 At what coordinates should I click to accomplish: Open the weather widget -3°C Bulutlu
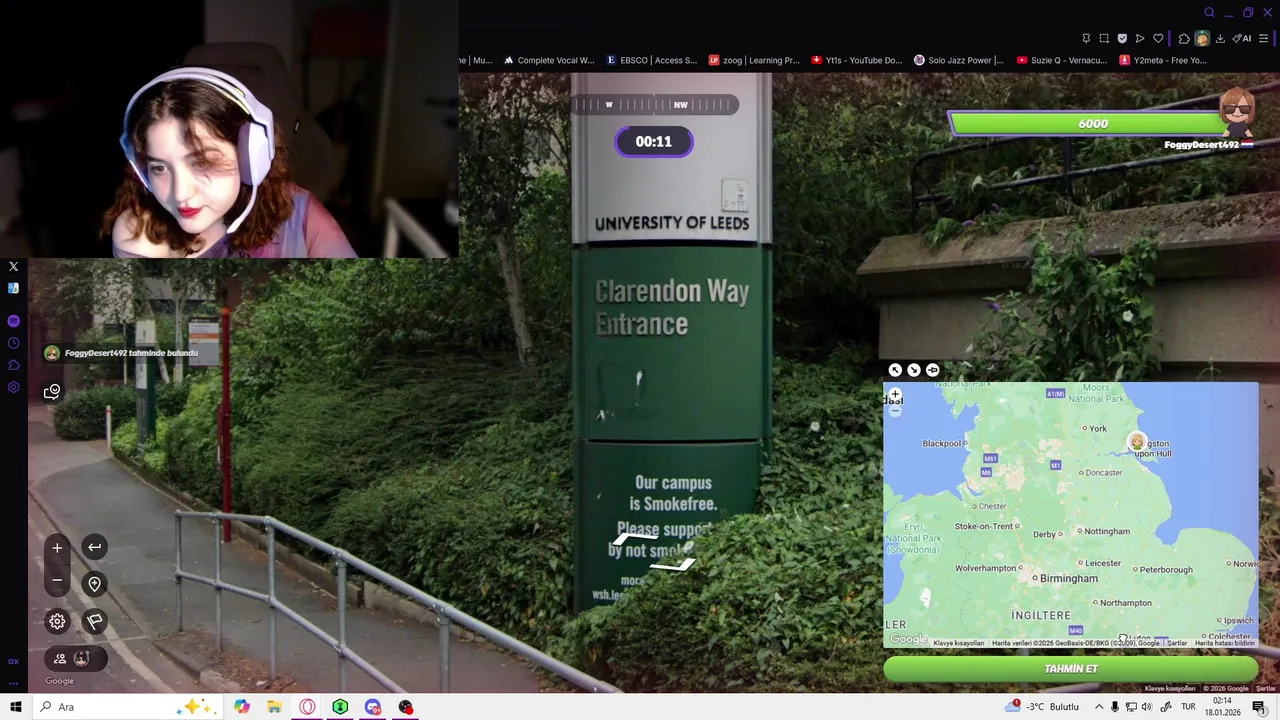pos(1042,707)
